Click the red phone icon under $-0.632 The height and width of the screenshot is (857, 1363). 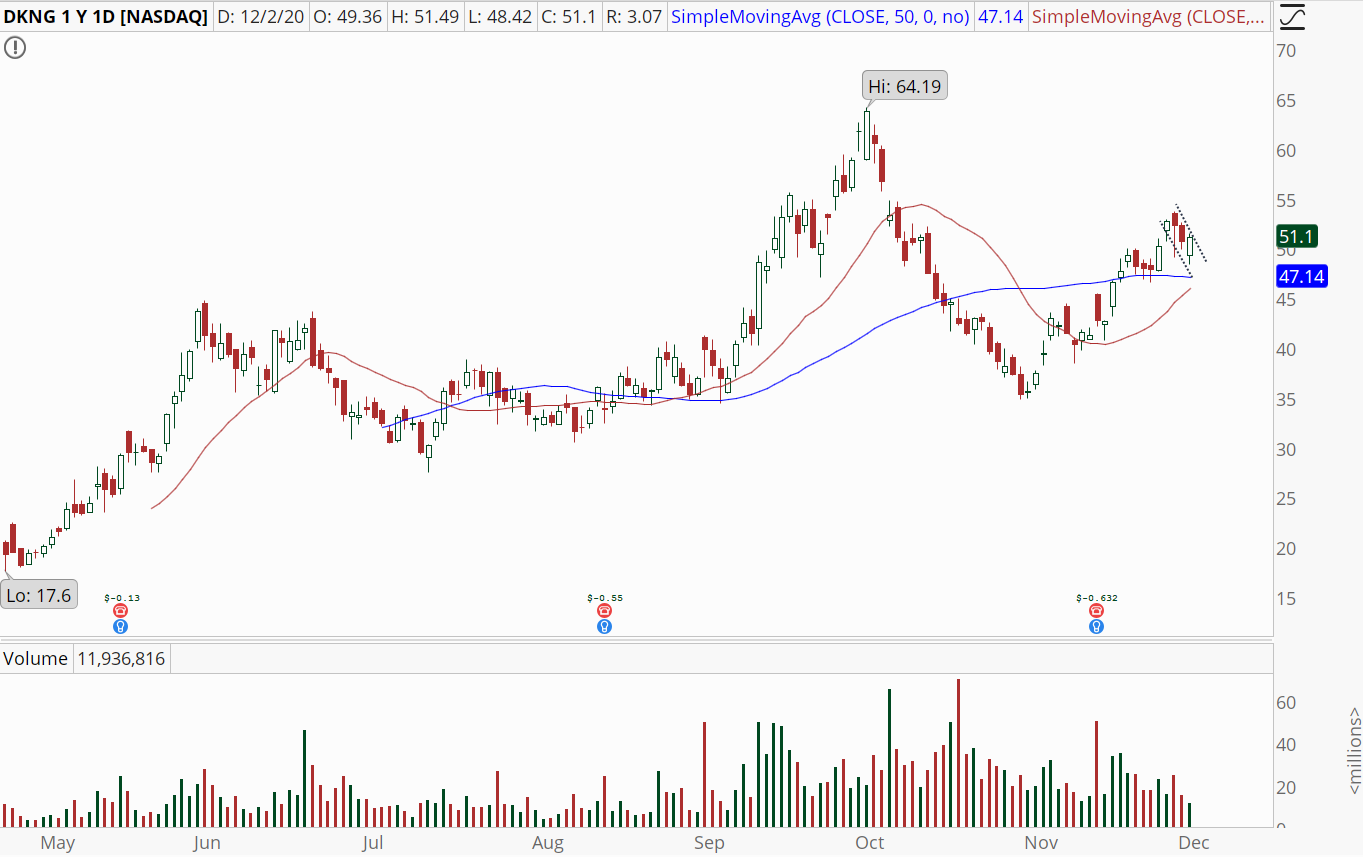[x=1097, y=610]
